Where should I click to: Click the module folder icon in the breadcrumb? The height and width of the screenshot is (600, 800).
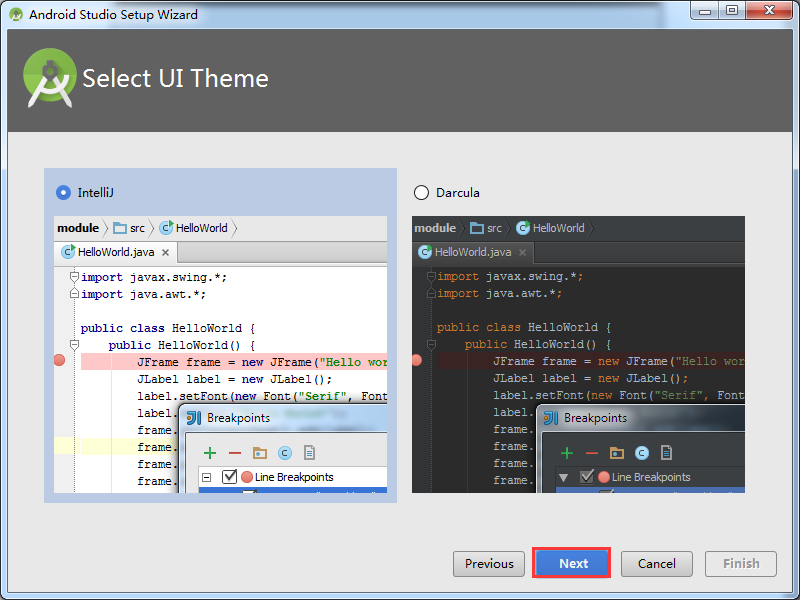point(118,227)
